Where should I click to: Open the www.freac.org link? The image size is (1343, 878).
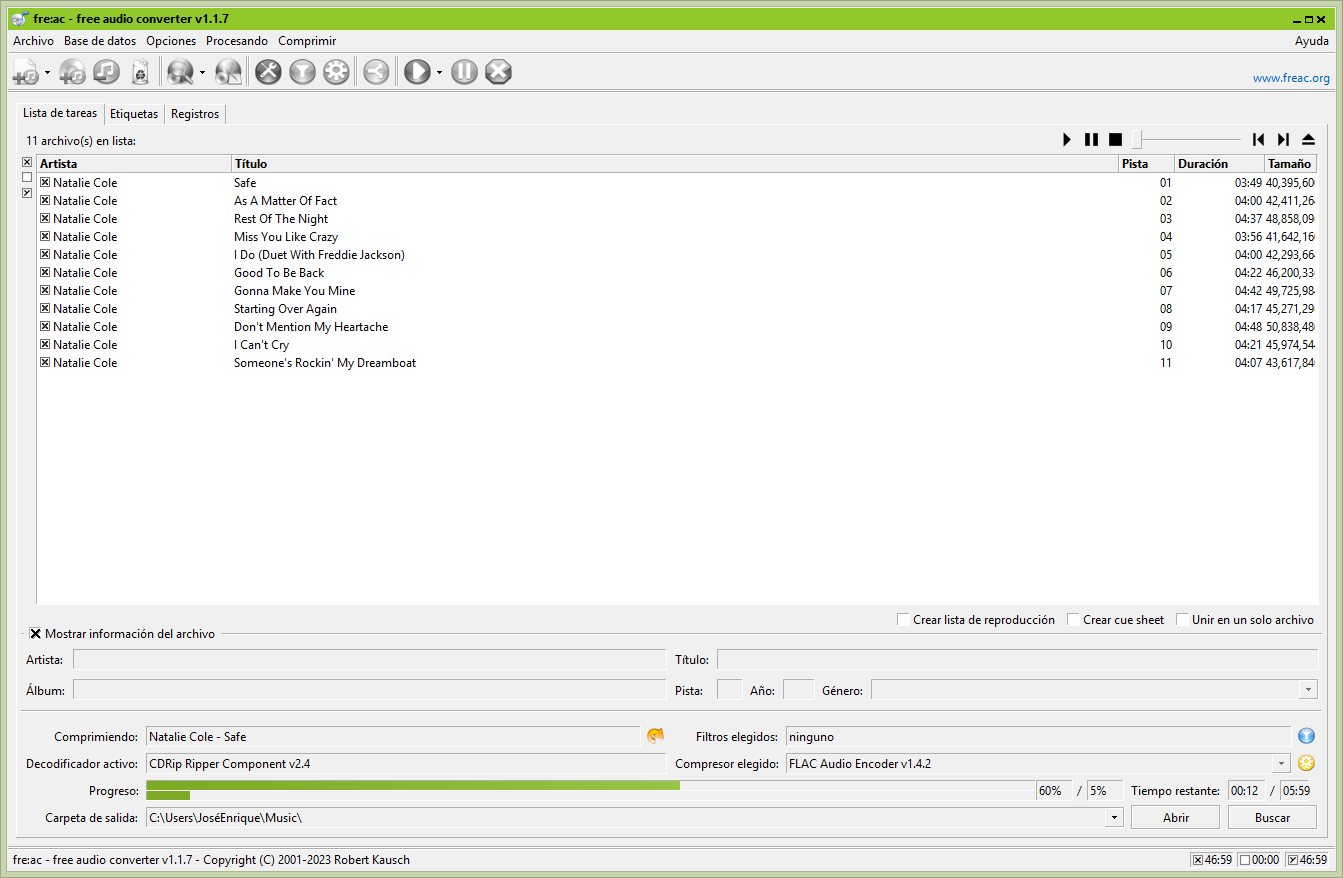[1291, 78]
